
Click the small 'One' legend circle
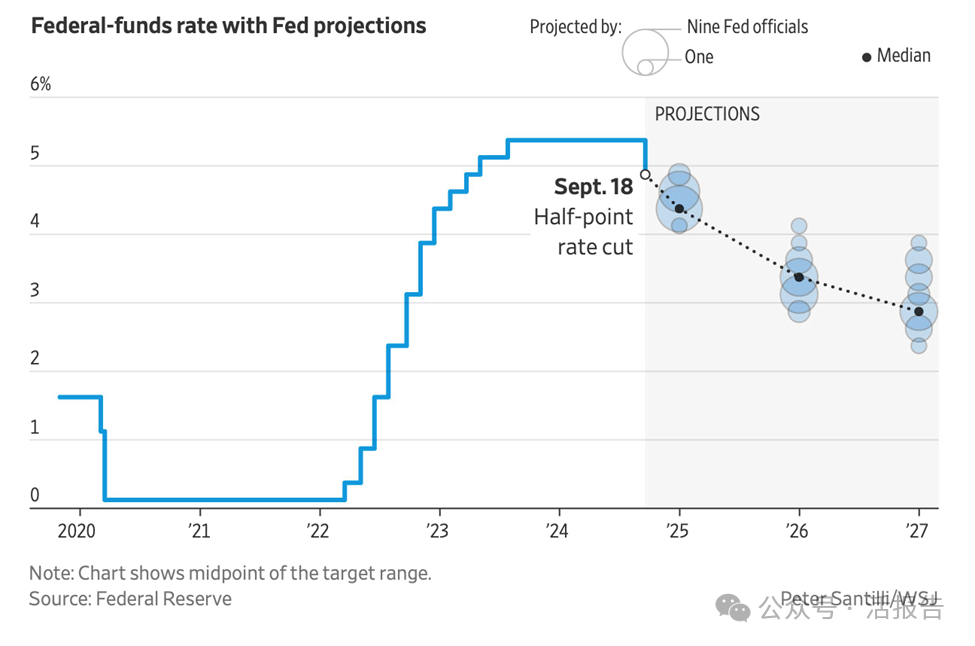(645, 67)
